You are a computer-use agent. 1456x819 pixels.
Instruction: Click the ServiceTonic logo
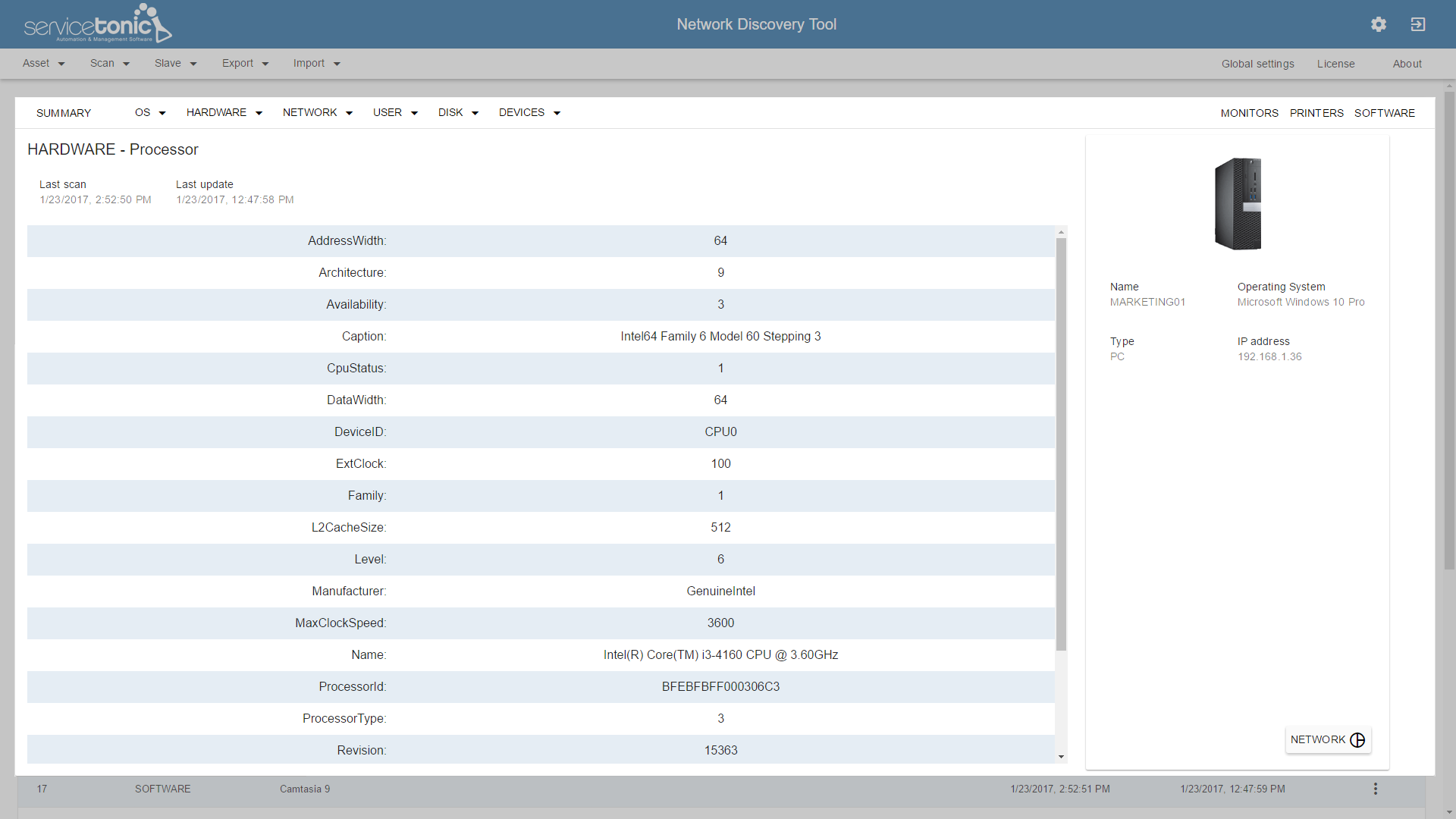coord(98,24)
